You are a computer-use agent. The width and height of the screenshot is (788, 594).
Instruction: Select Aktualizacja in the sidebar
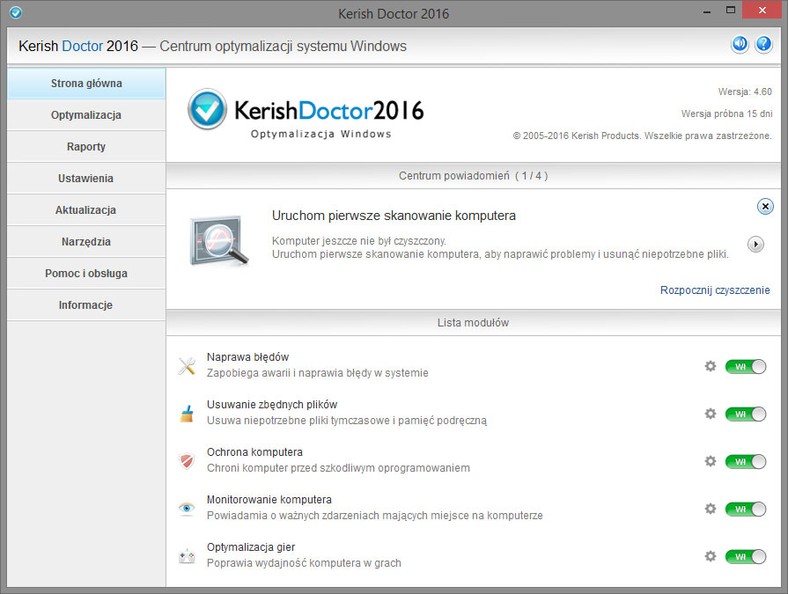86,210
